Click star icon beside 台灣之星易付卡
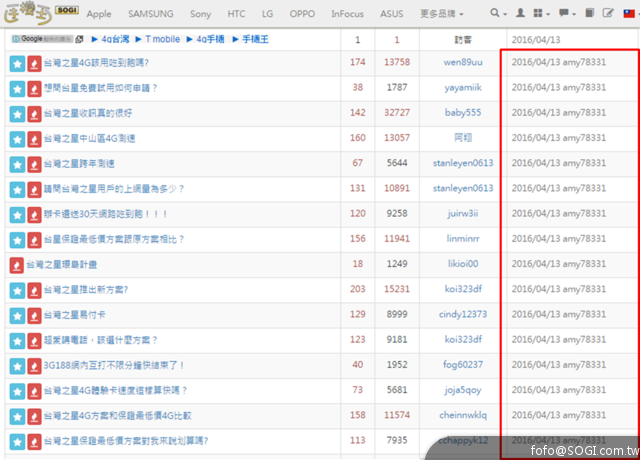Image resolution: width=640 pixels, height=460 pixels. click(x=17, y=315)
